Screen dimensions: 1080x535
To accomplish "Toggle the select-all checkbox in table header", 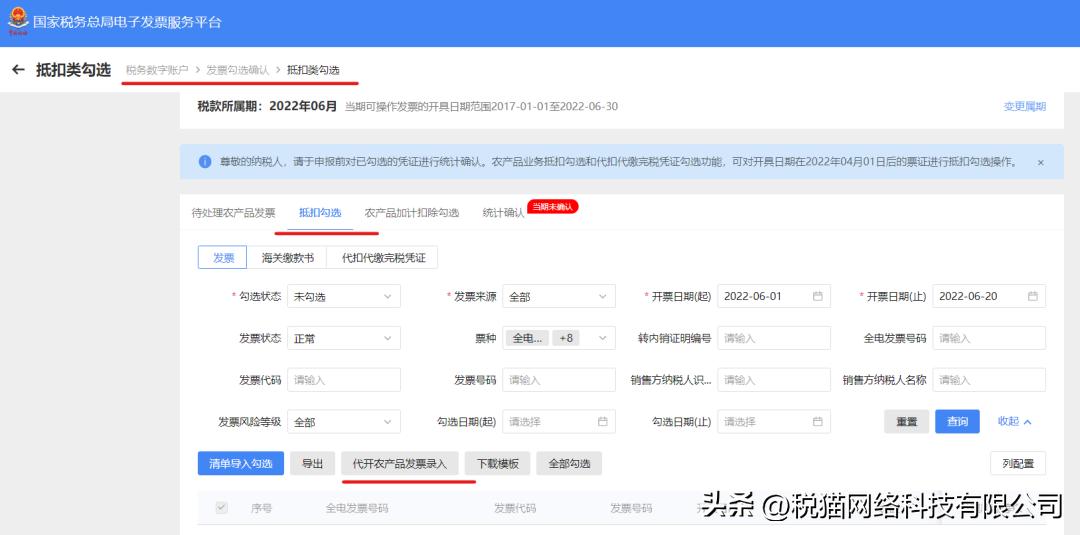I will click(222, 508).
